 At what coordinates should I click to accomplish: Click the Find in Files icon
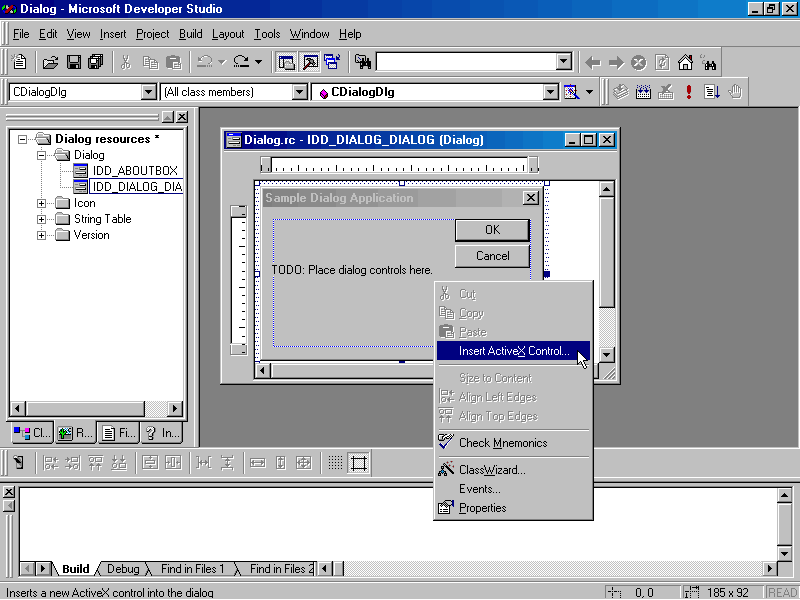(x=363, y=62)
